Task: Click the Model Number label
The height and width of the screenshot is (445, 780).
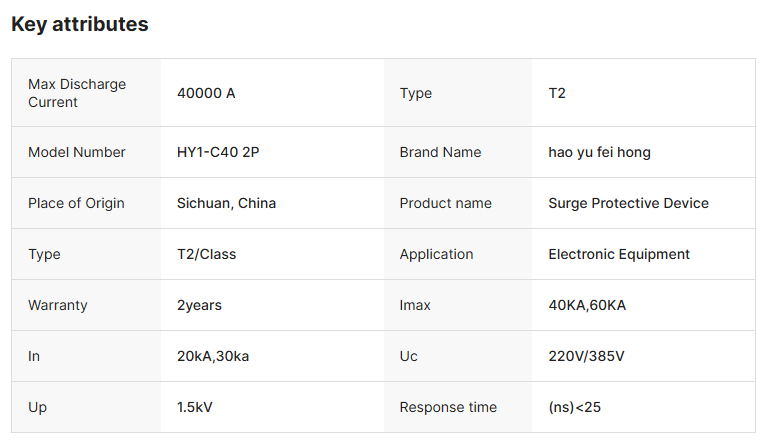Action: pos(77,152)
